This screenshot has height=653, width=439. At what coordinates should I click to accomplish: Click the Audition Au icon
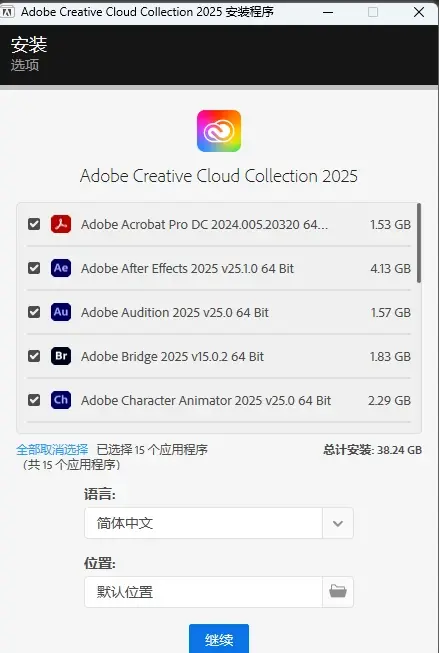click(x=61, y=312)
